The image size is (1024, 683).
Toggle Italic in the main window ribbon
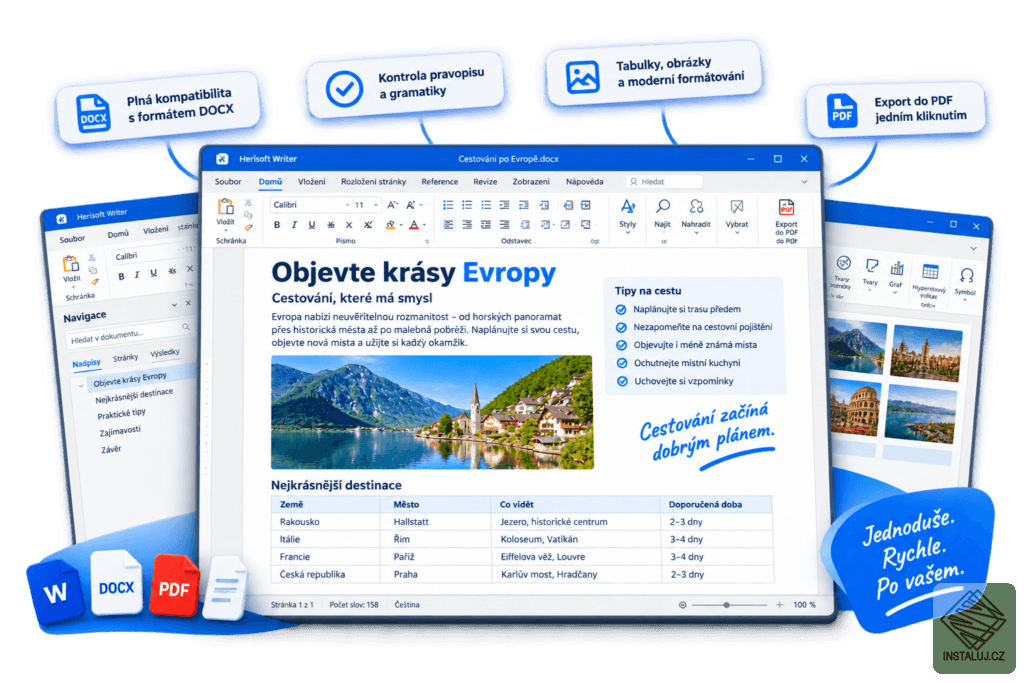click(294, 225)
